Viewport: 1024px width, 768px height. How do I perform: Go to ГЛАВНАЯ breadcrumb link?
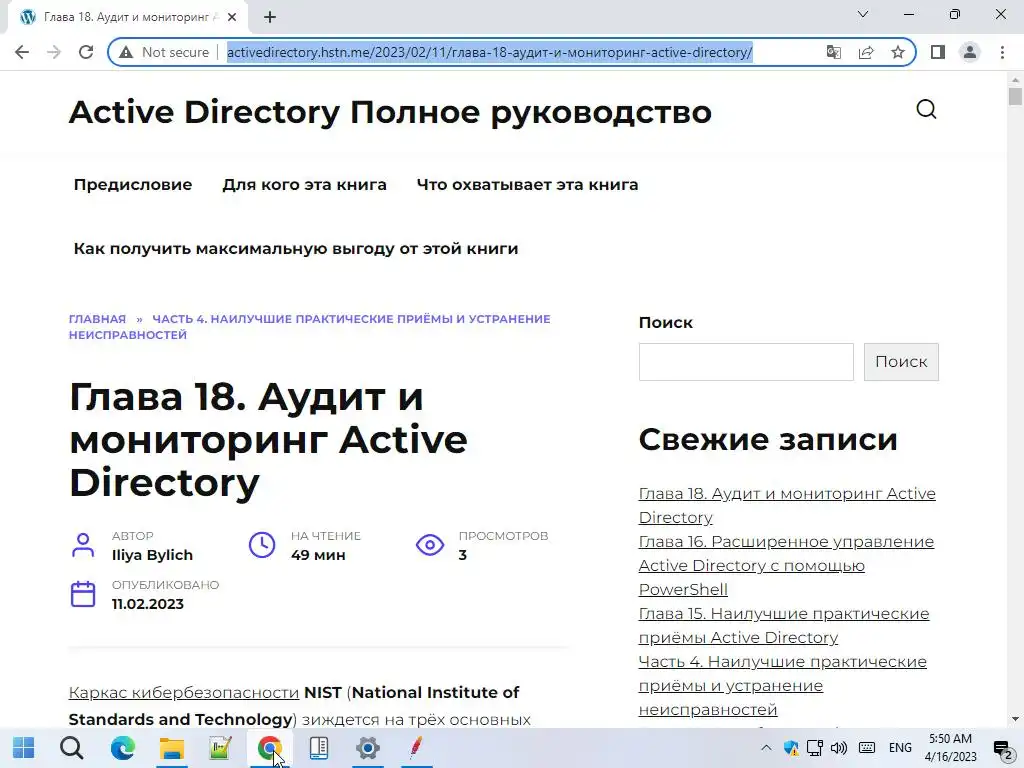97,319
